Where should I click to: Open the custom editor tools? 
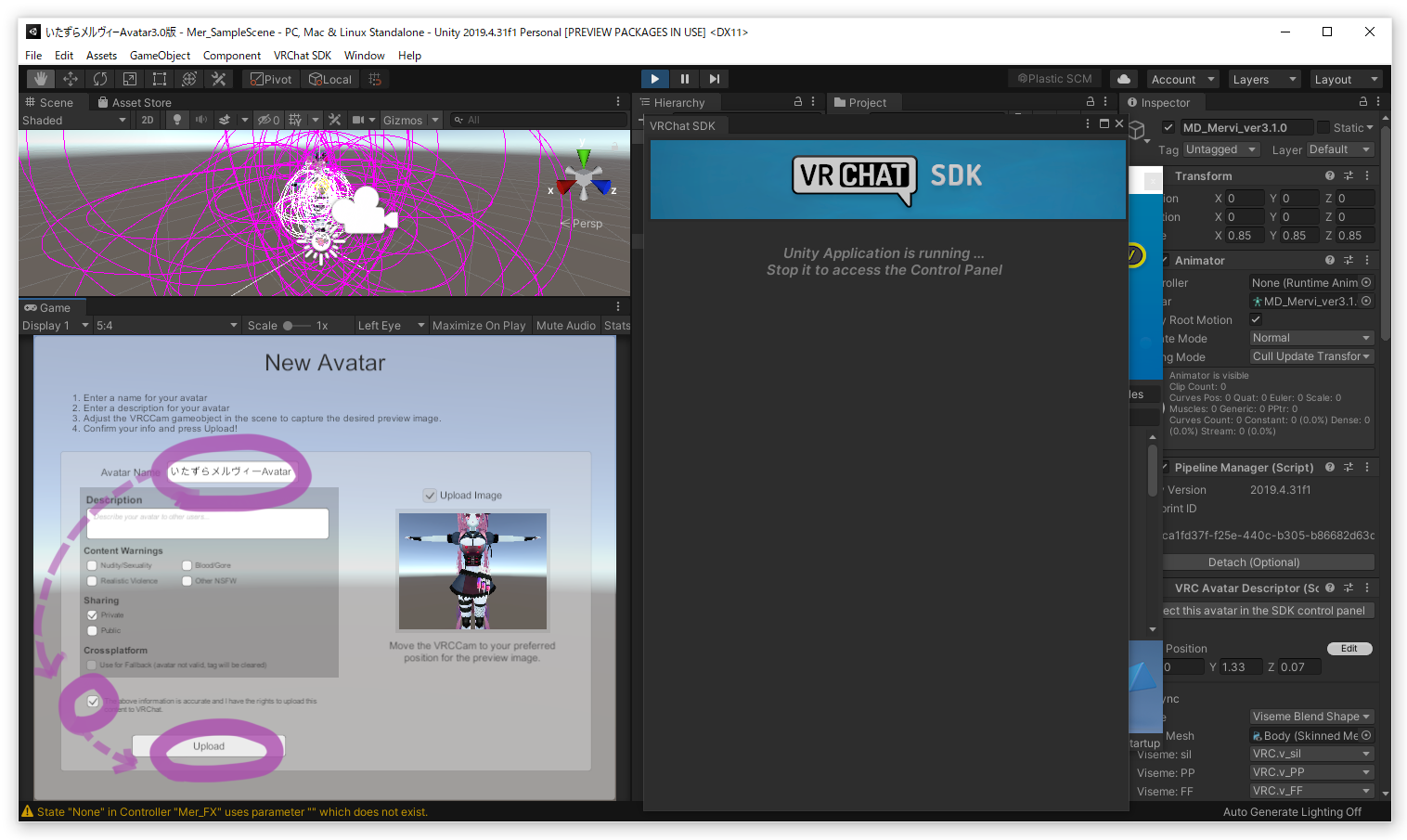(x=219, y=79)
